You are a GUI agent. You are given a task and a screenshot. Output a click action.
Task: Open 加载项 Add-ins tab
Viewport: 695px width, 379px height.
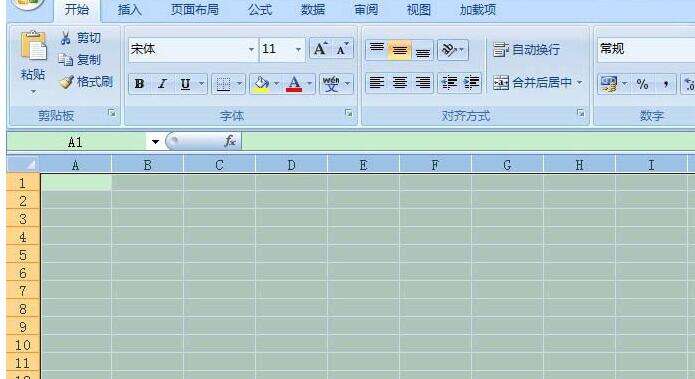(477, 9)
